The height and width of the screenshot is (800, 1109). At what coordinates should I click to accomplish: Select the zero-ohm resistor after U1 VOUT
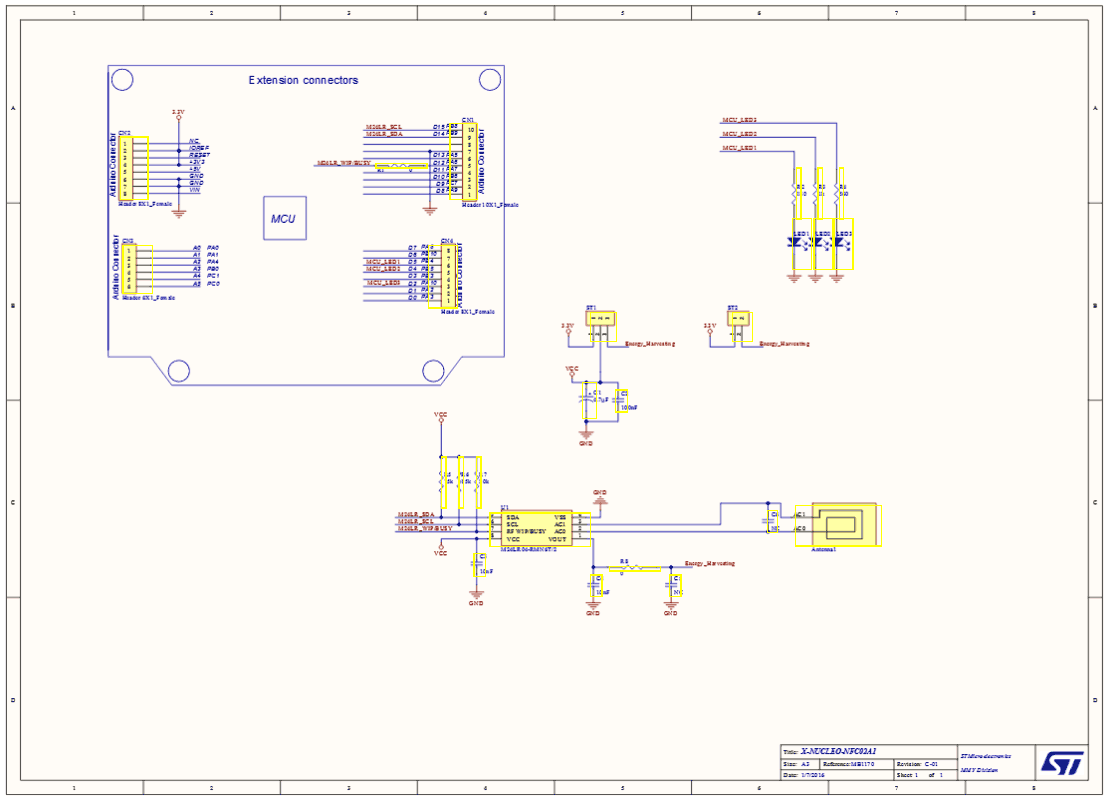coord(634,567)
